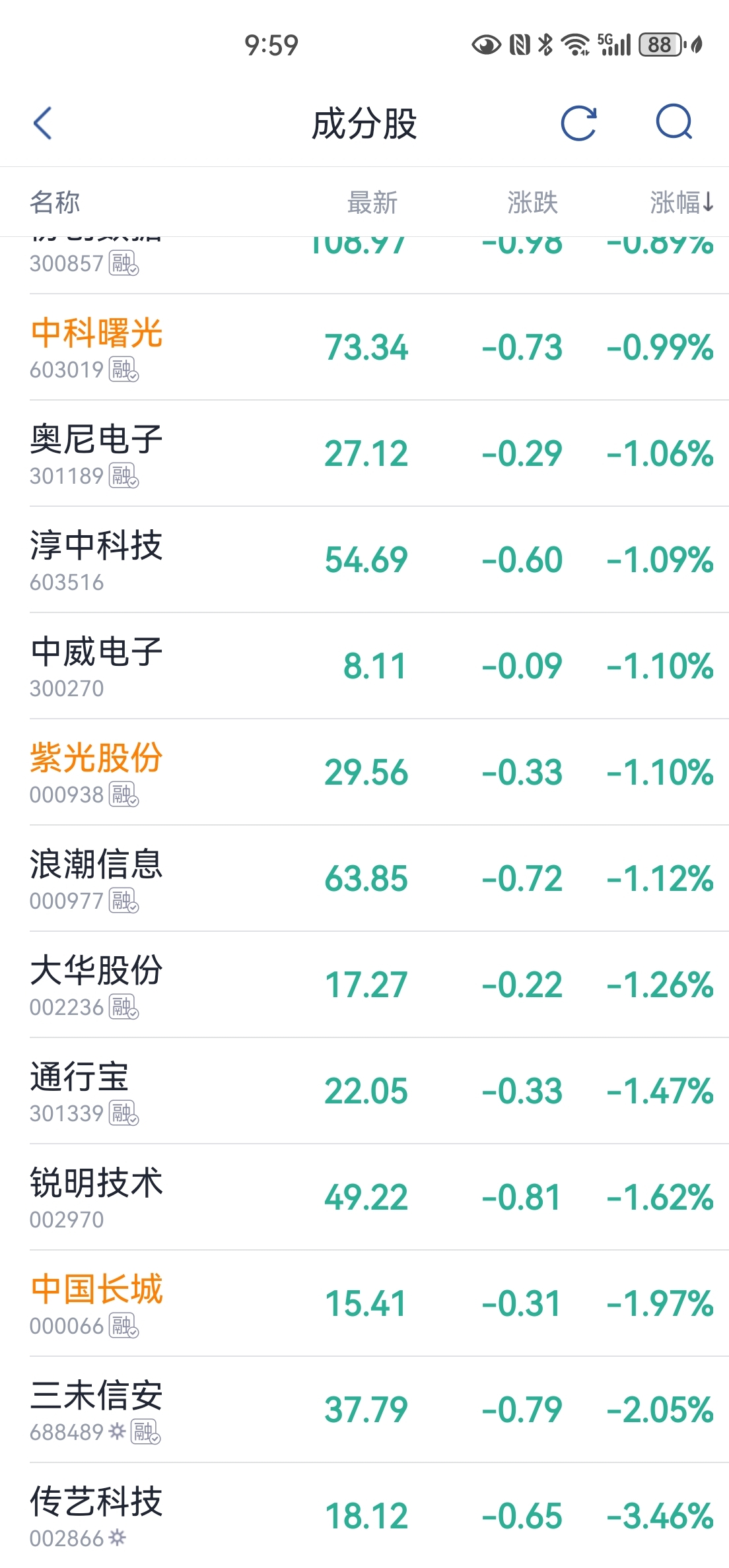The image size is (729, 1568).
Task: Sort list by 最新 price column
Action: [372, 203]
